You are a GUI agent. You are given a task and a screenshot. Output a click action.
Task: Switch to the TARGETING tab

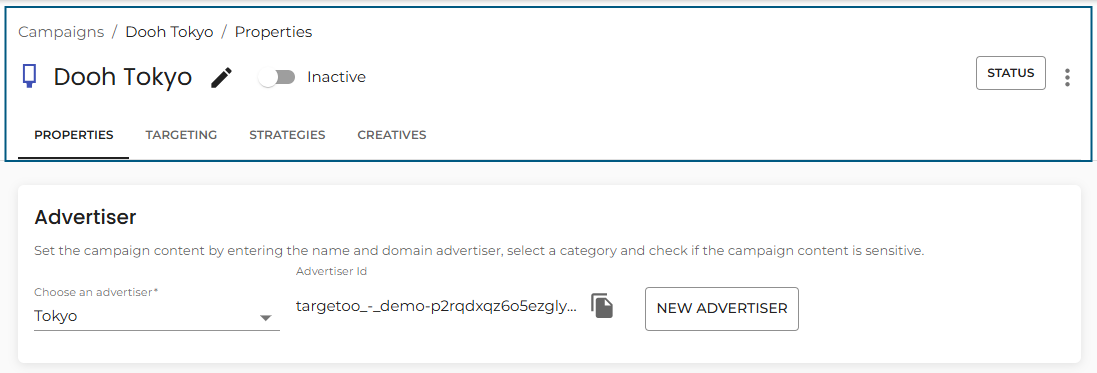coord(181,135)
